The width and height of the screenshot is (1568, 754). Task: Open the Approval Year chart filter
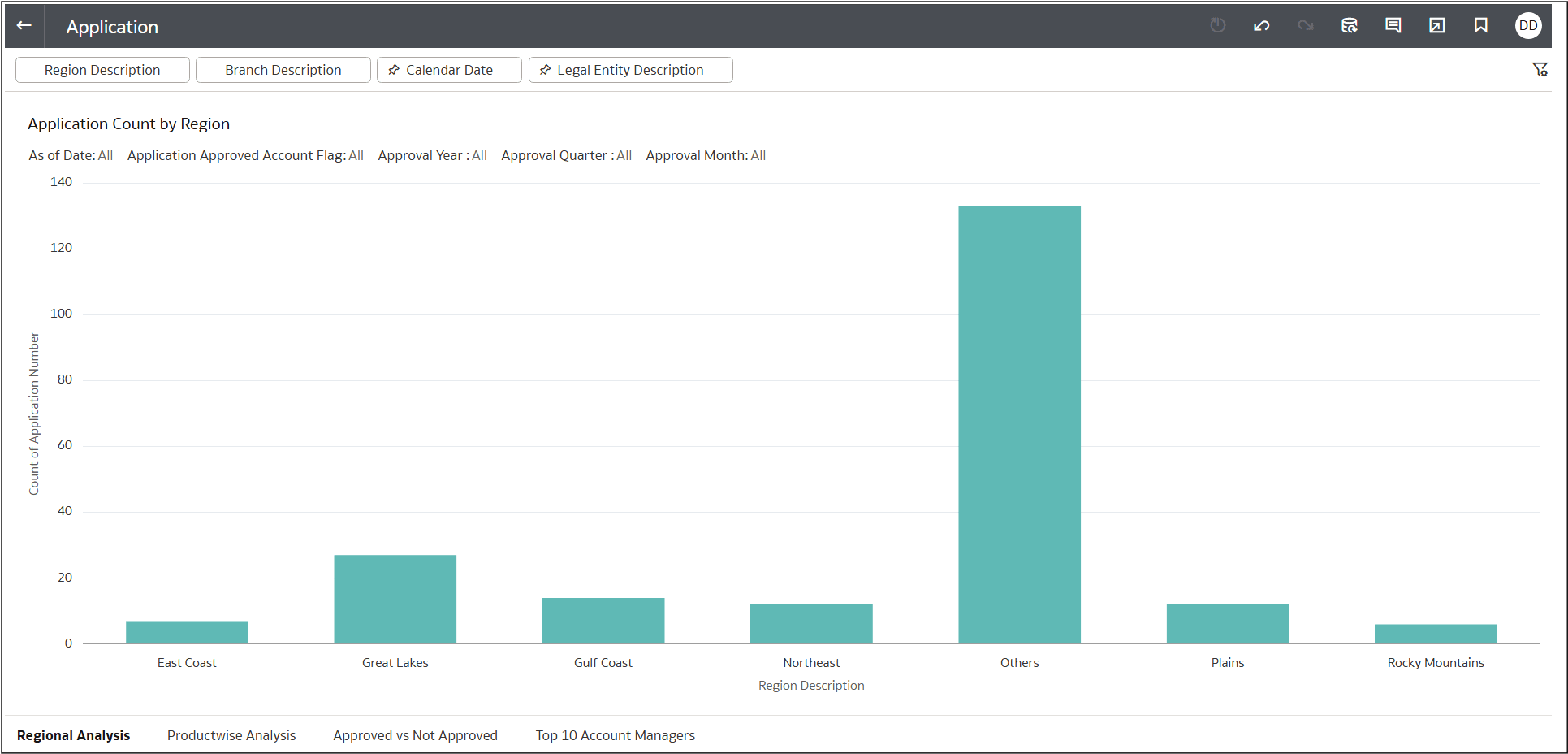[x=433, y=155]
